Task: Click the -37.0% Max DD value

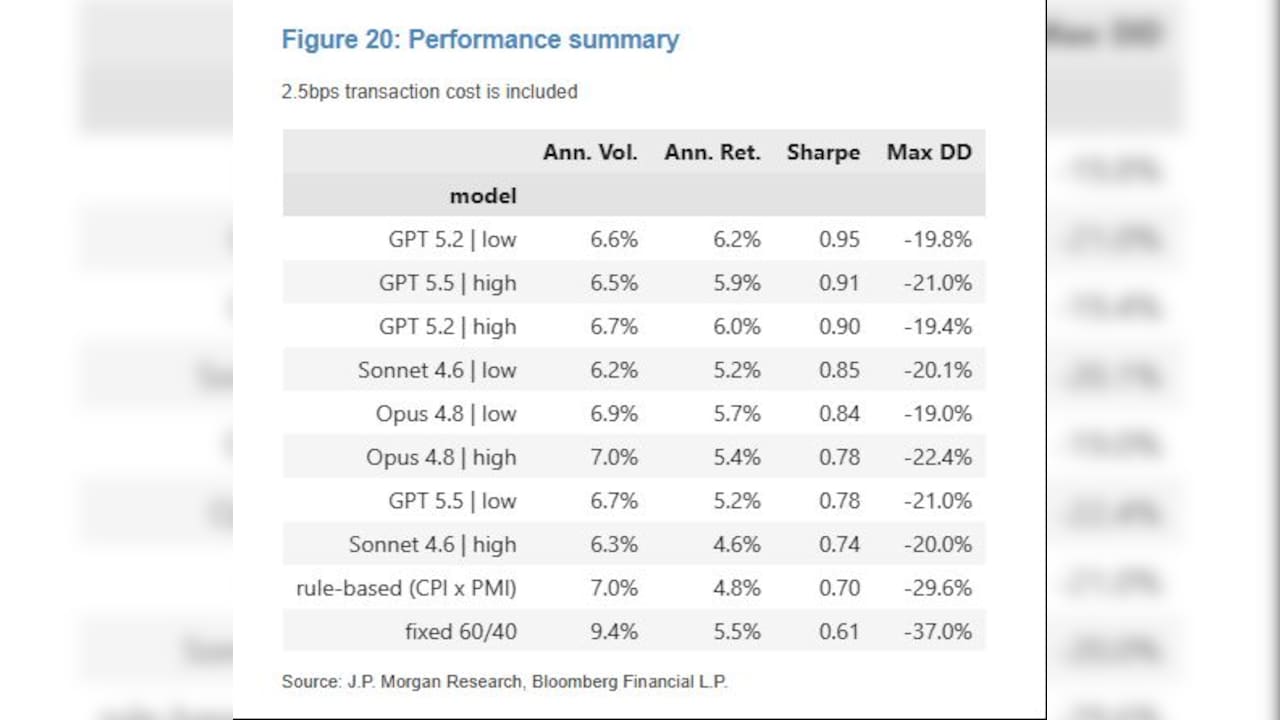Action: click(x=938, y=632)
